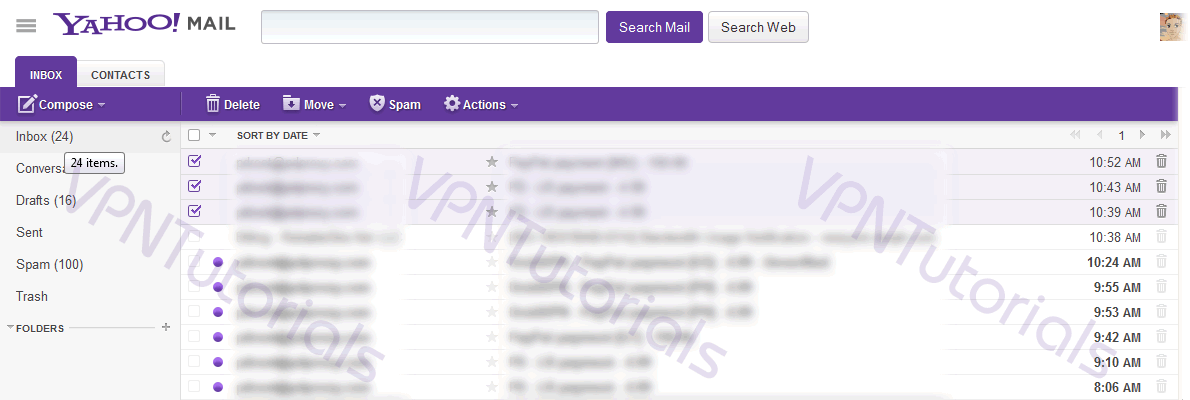Image resolution: width=1190 pixels, height=400 pixels.
Task: Delete the 10:52 AM email via trash icon
Action: coord(1161,160)
